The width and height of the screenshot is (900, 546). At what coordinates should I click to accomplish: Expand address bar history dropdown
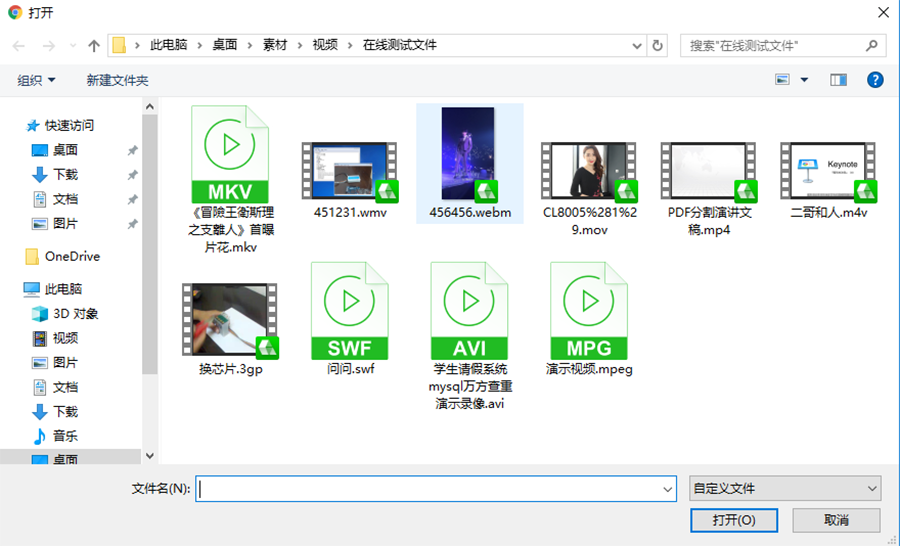637,45
